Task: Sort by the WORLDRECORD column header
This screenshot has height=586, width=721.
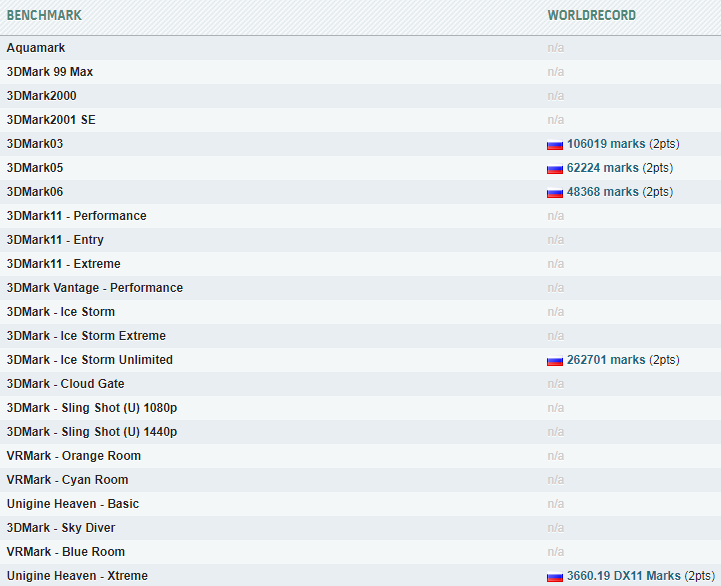Action: coord(591,16)
